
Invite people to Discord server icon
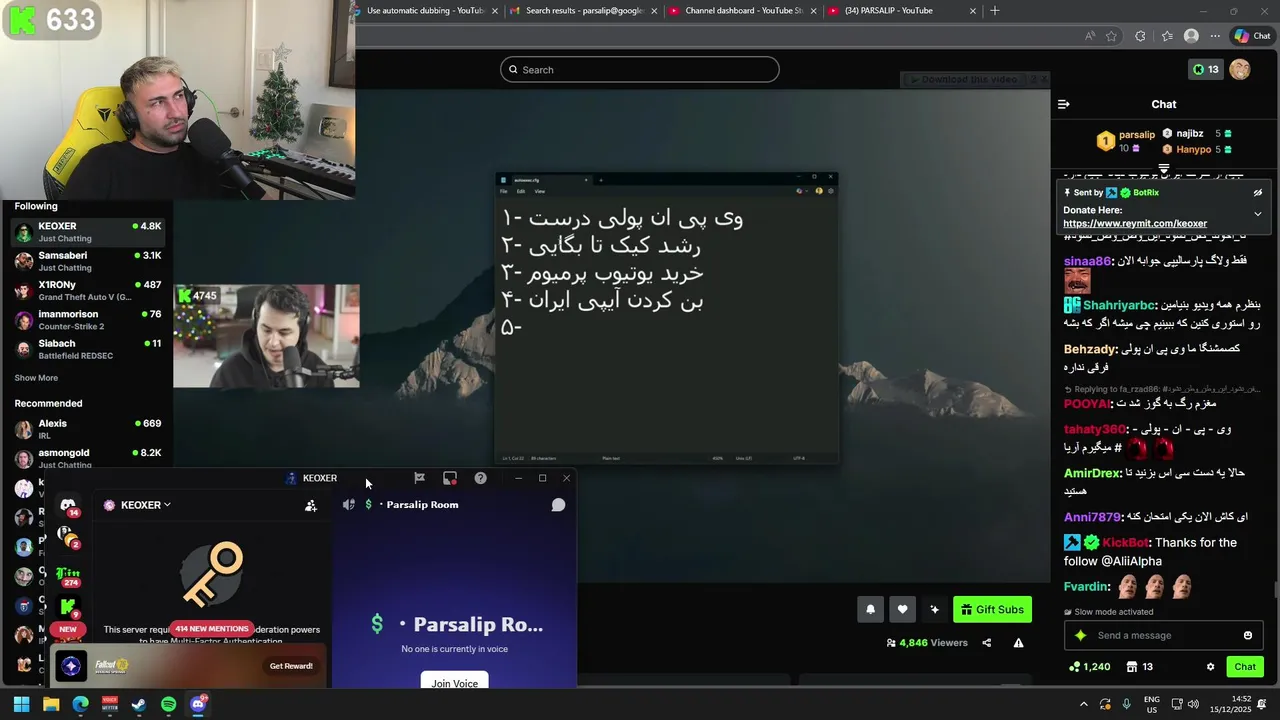click(311, 506)
